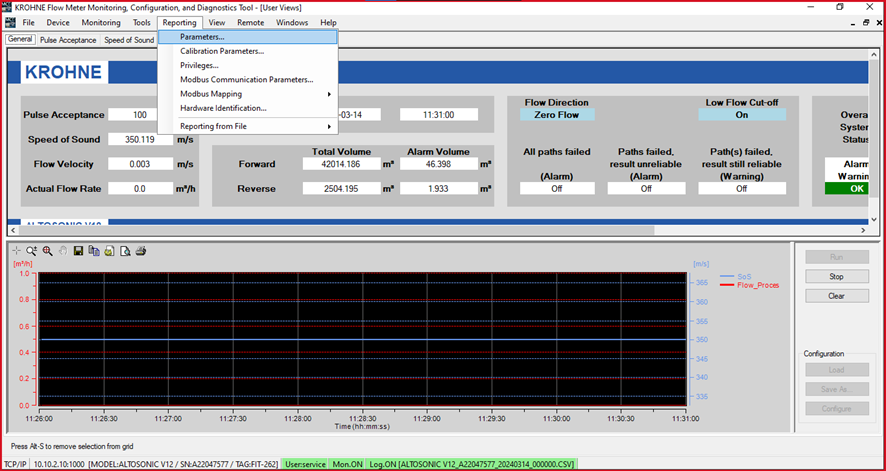
Task: Open the View menu
Action: click(217, 23)
